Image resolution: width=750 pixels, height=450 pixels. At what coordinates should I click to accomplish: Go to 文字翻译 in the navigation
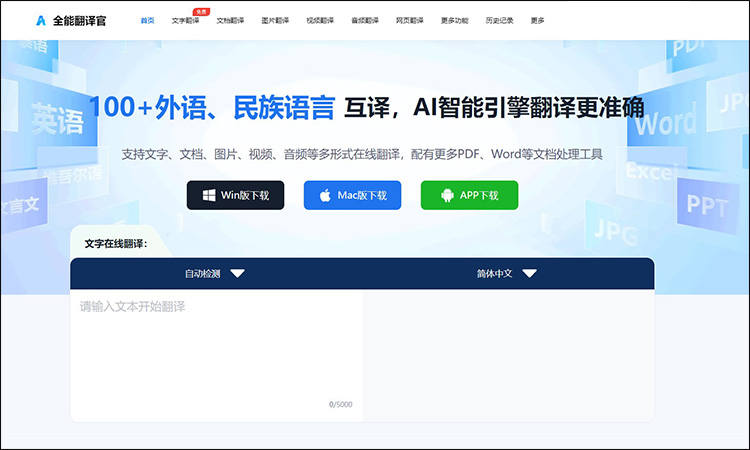click(185, 20)
